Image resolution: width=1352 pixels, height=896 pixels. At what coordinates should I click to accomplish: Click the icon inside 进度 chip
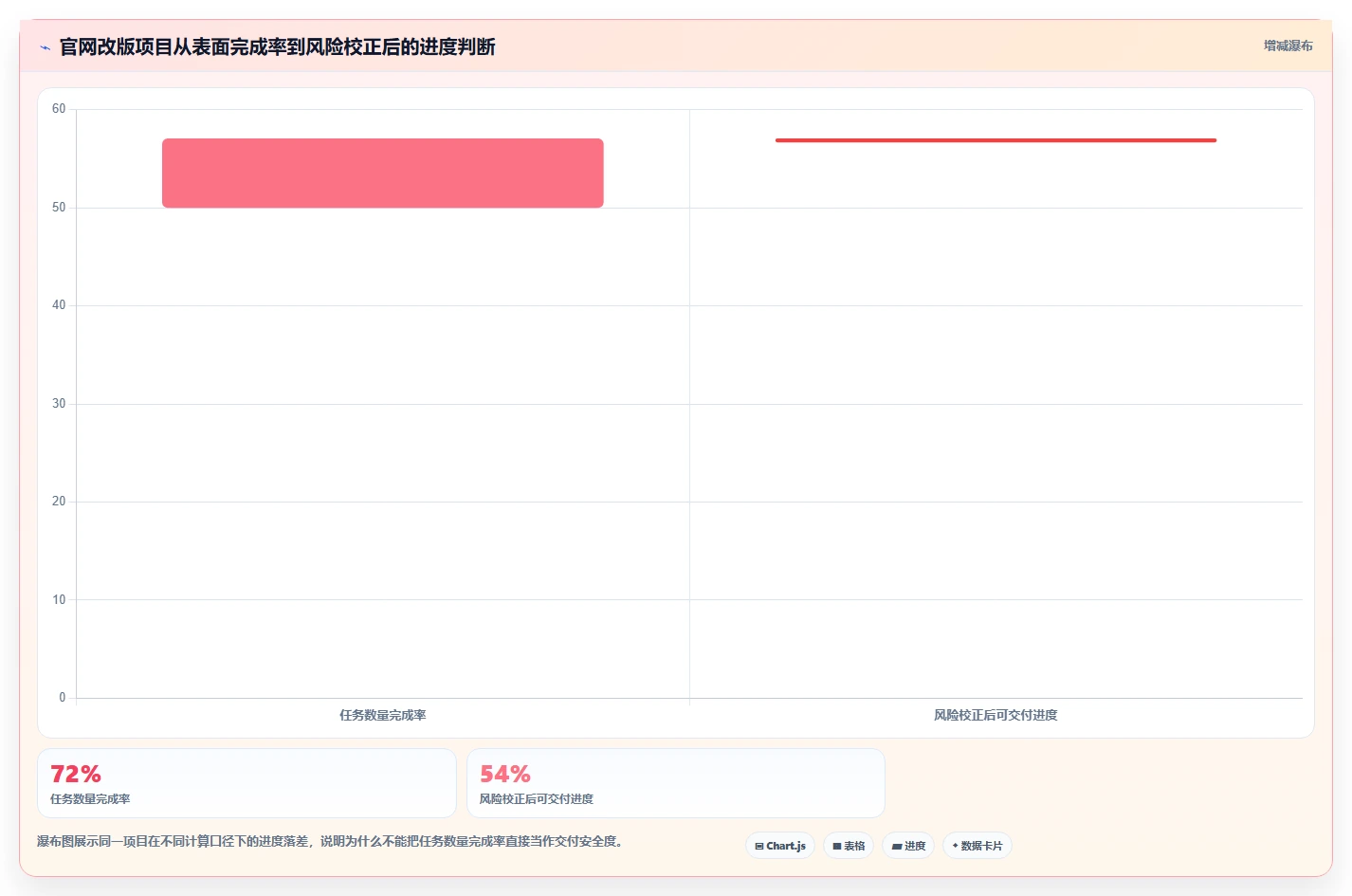tap(897, 846)
